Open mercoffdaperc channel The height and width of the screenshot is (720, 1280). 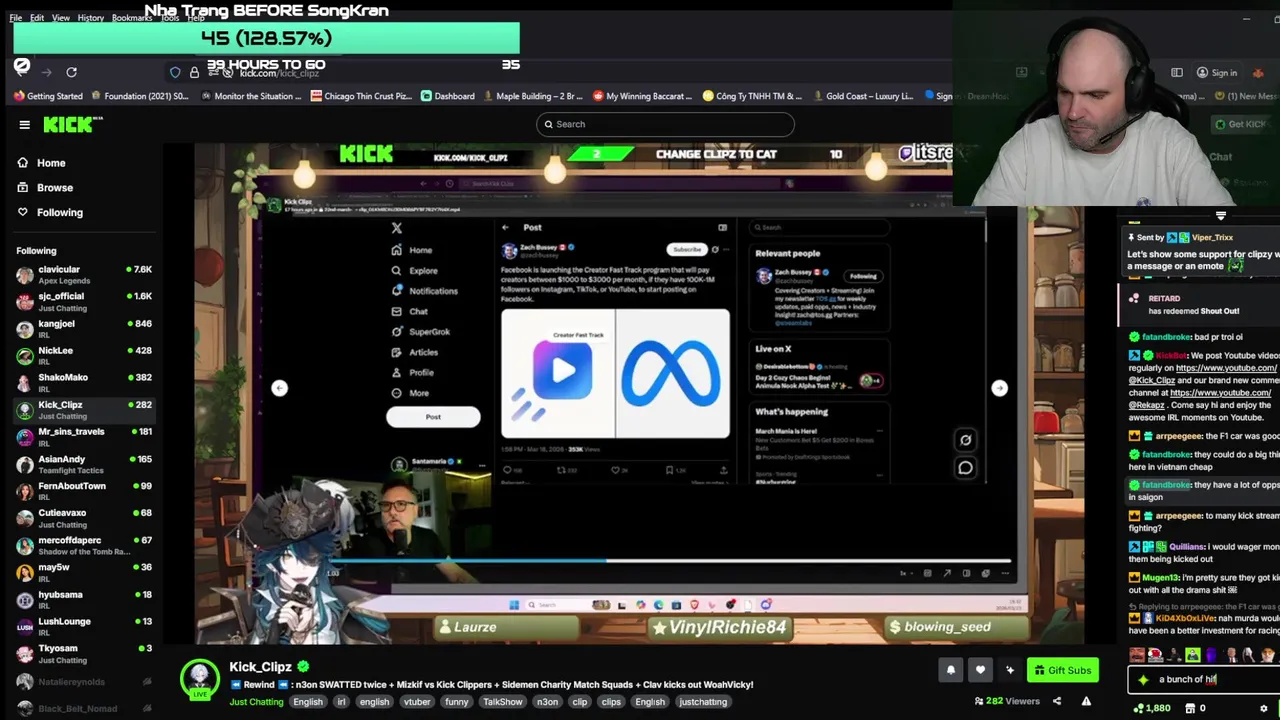(x=84, y=545)
